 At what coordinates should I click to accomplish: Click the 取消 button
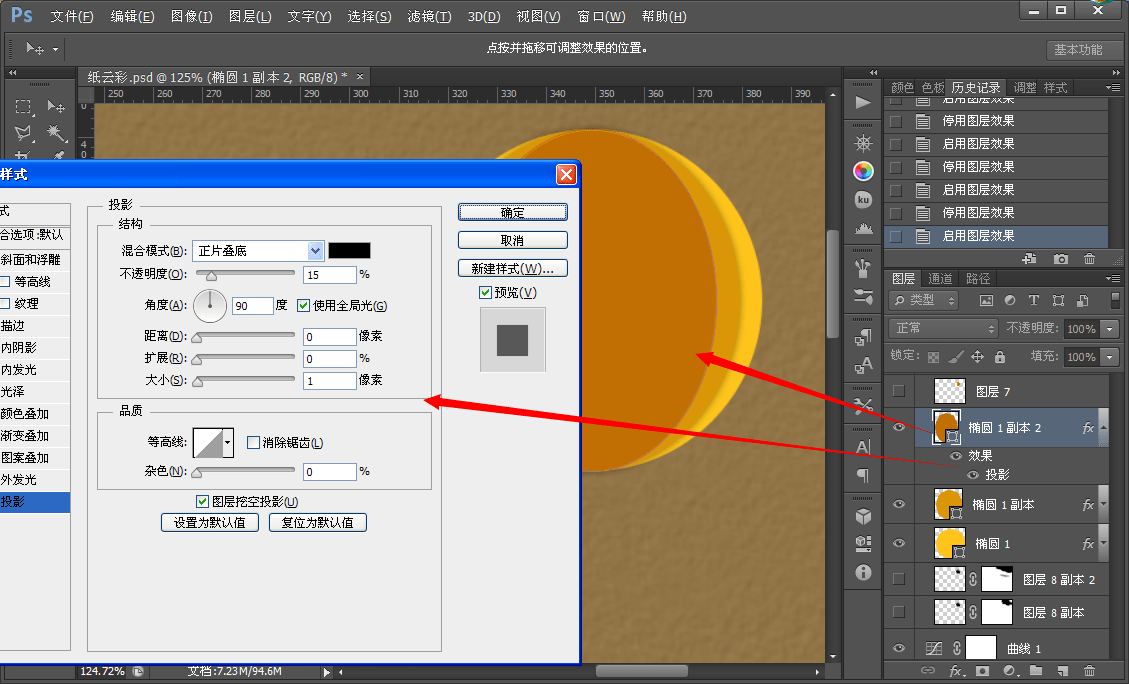(513, 240)
